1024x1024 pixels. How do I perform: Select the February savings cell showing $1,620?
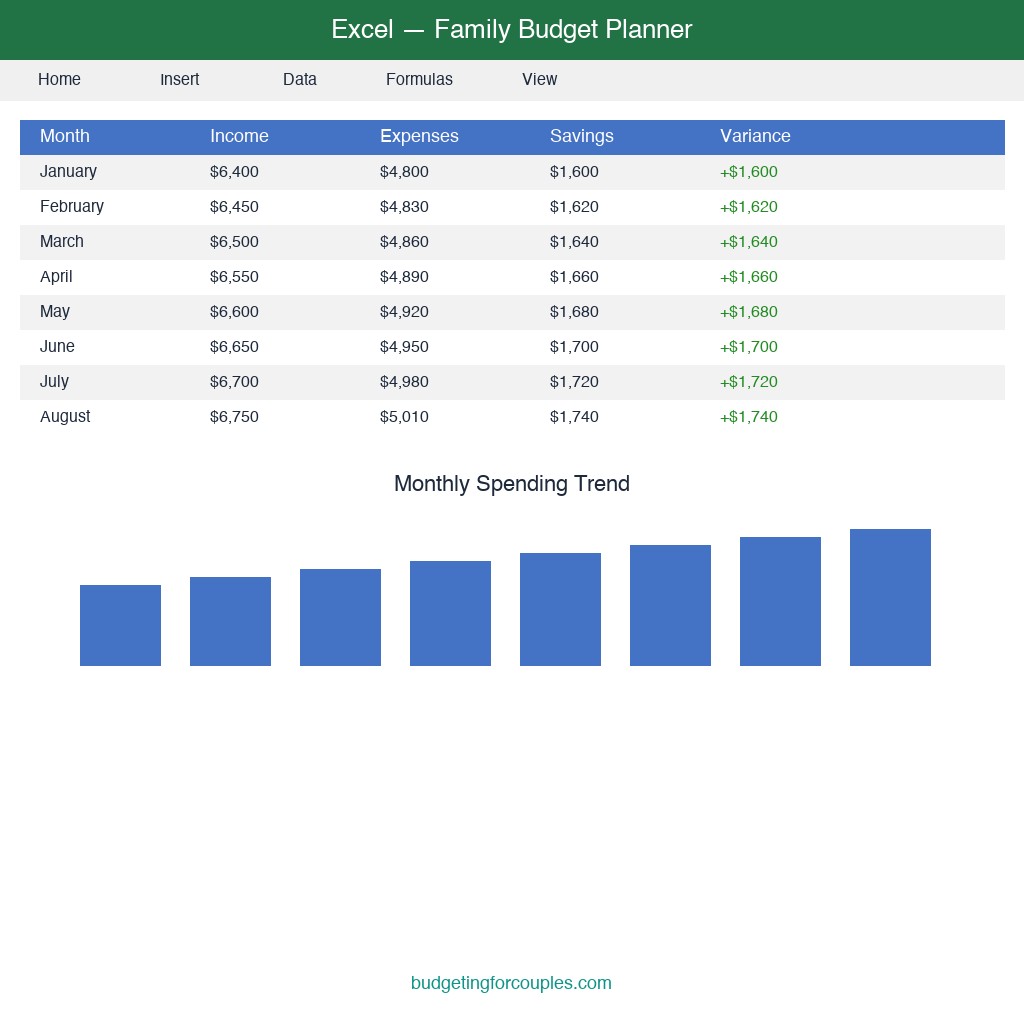pyautogui.click(x=573, y=206)
